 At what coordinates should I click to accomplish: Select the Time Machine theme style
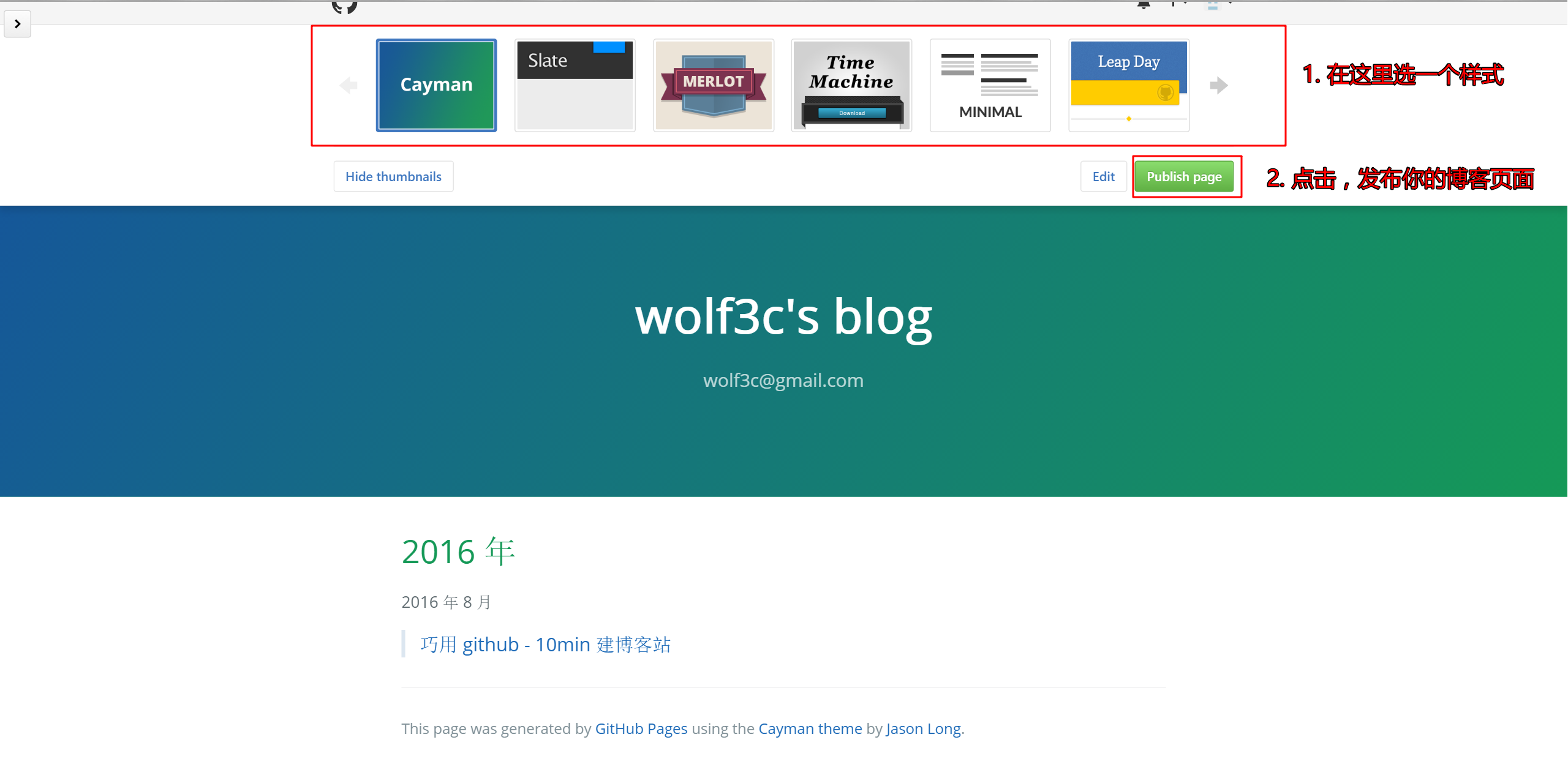point(852,84)
